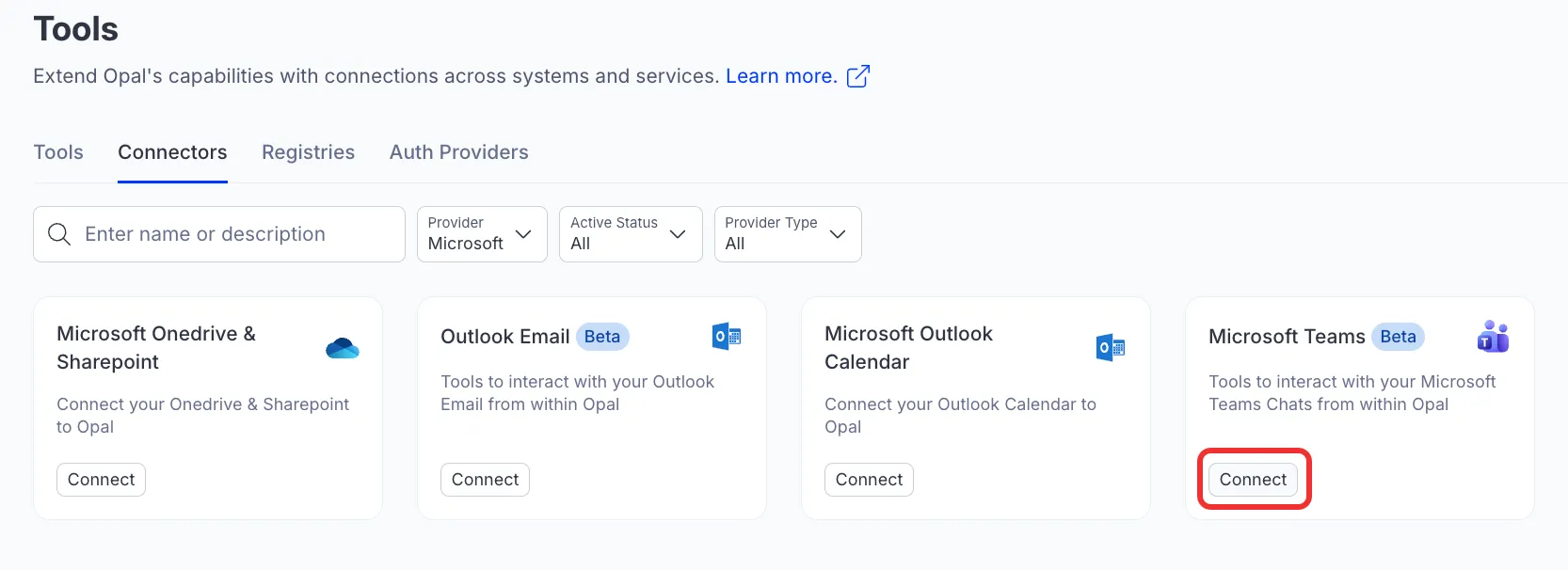Open the Registries tab
The height and width of the screenshot is (570, 1568).
tap(308, 152)
